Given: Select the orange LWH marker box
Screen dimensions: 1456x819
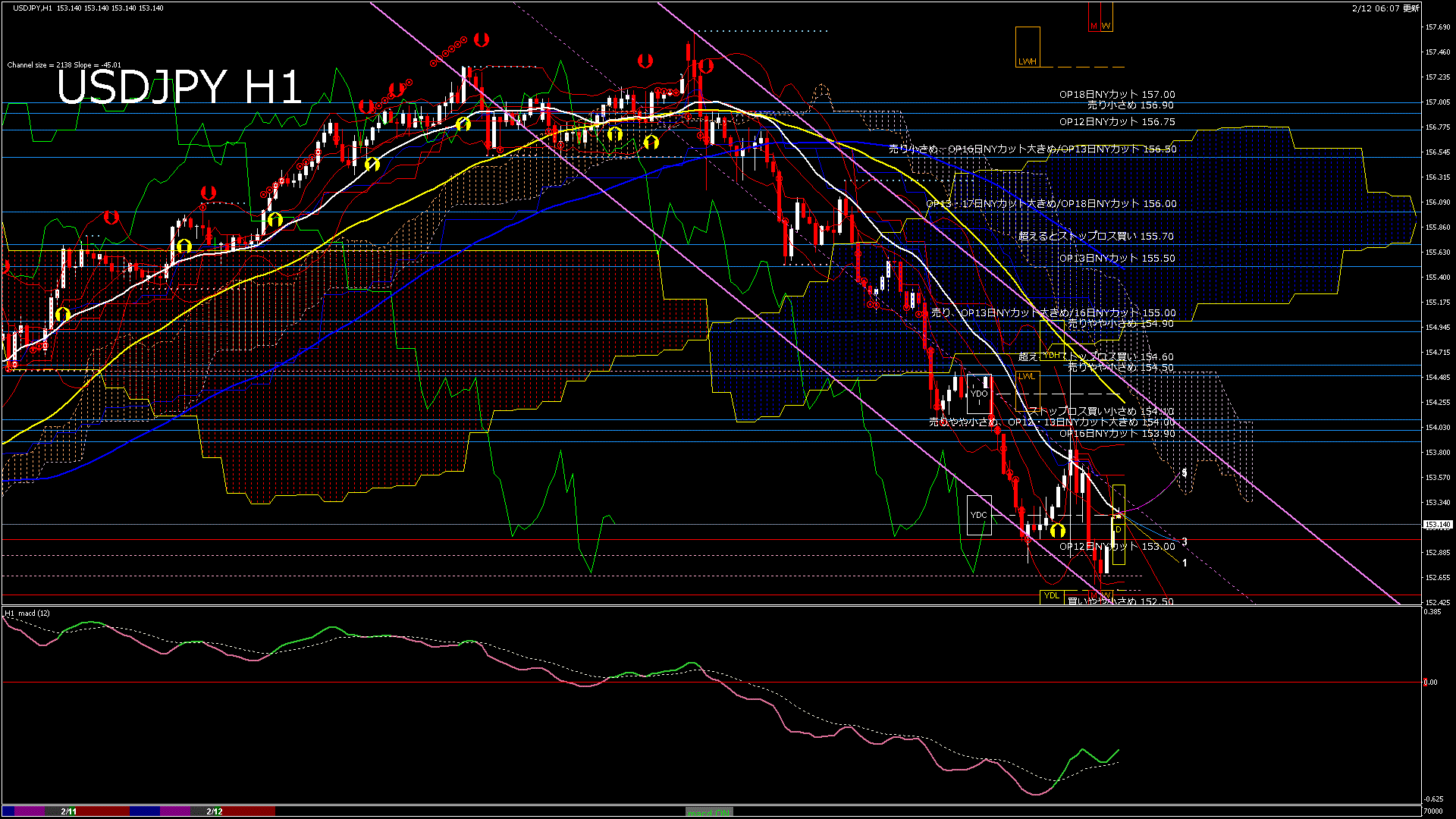Looking at the screenshot, I should point(1028,47).
